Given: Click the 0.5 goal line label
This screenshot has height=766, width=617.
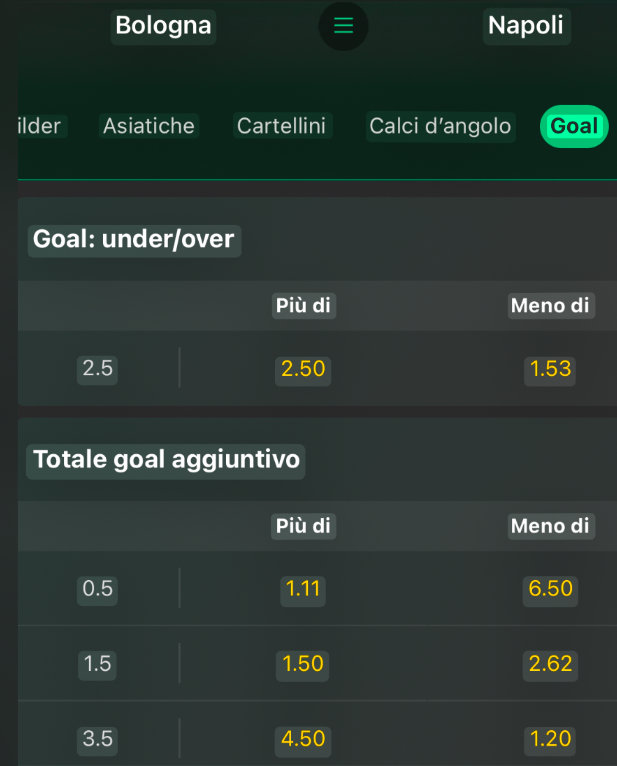Looking at the screenshot, I should [98, 589].
